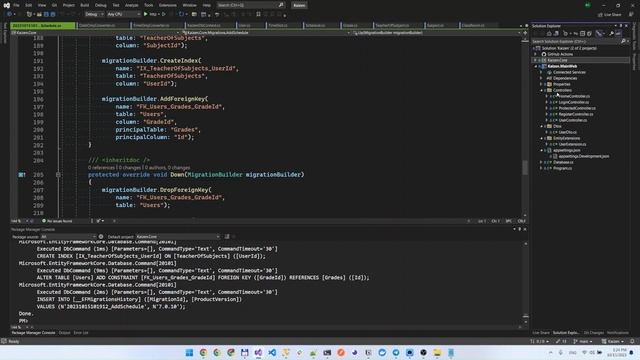Switch to the Output tab
Image resolution: width=640 pixels, height=360 pixels.
pyautogui.click(x=64, y=333)
